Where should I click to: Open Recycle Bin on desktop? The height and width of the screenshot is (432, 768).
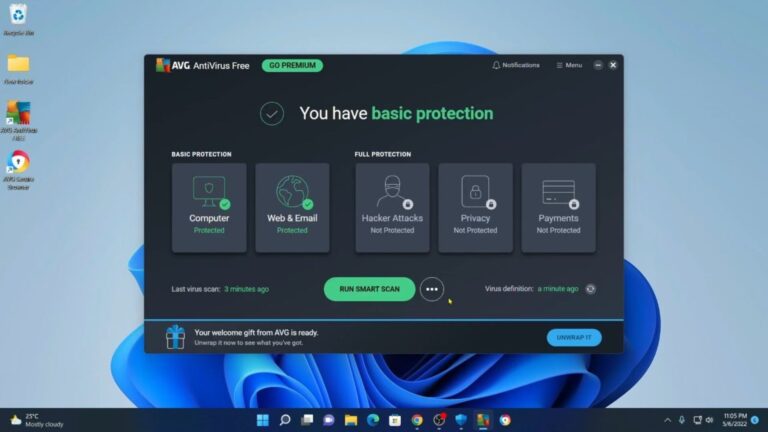(x=19, y=20)
